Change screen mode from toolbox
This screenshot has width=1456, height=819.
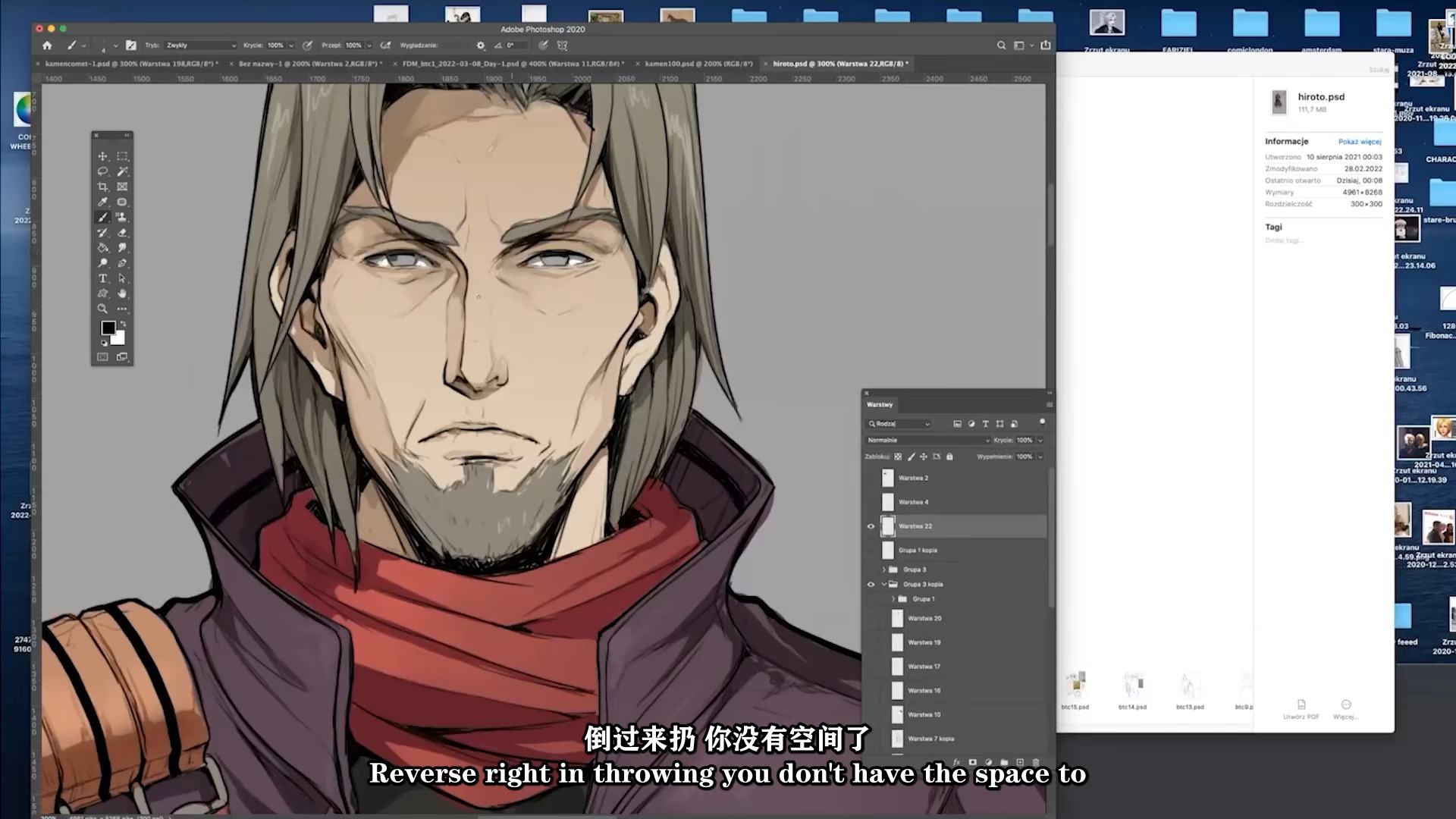coord(122,356)
